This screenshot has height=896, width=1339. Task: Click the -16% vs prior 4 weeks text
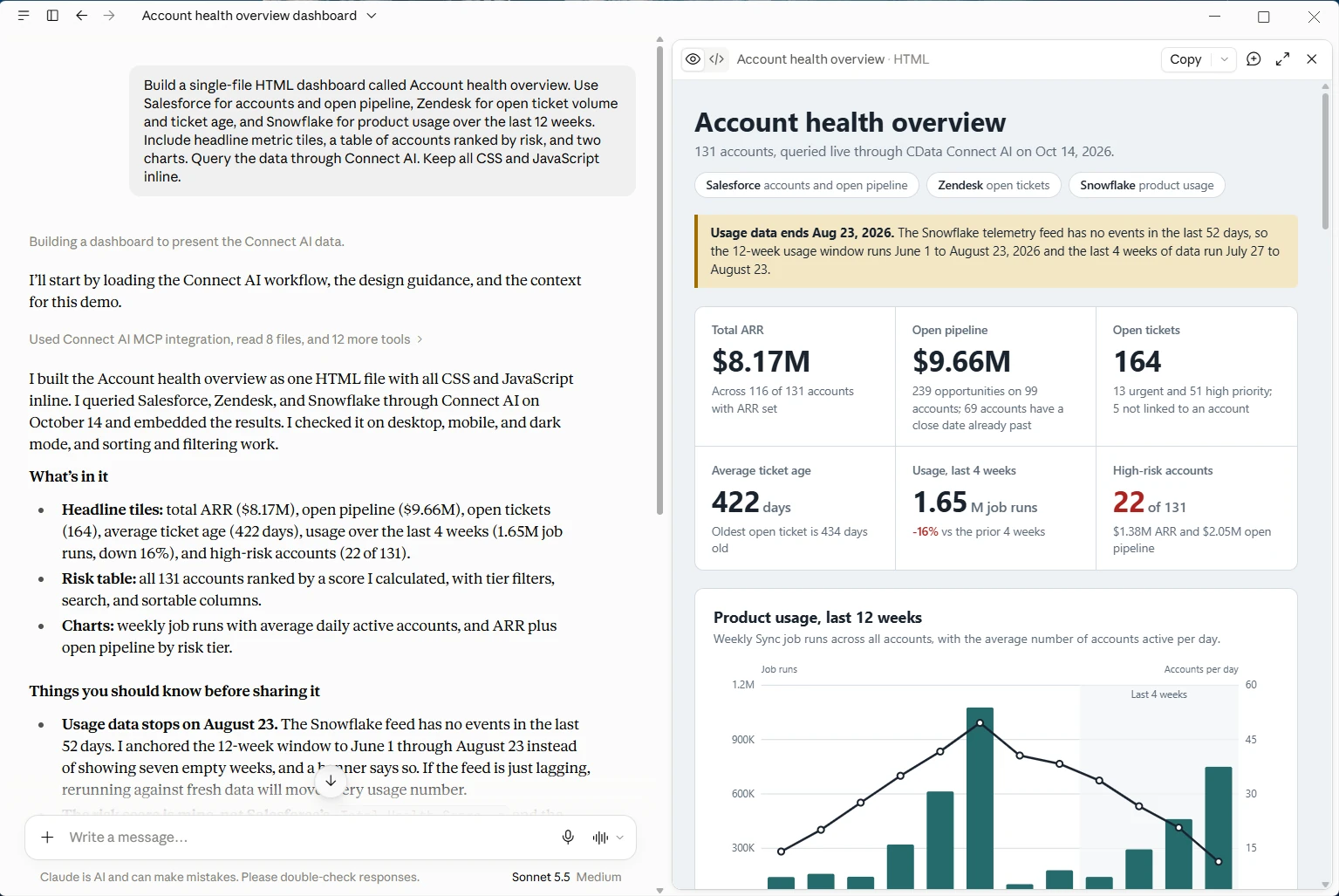pos(979,531)
